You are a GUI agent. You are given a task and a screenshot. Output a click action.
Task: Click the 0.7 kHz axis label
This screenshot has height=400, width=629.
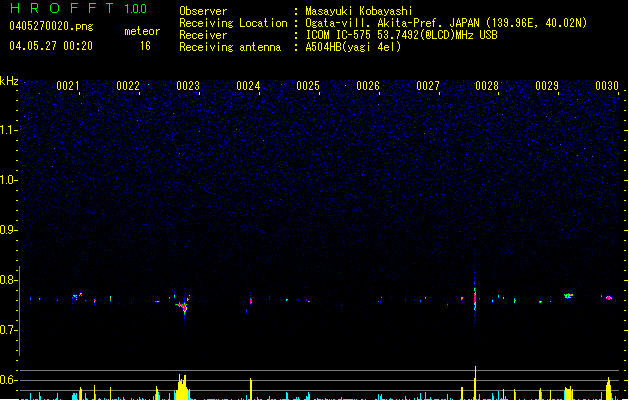[x=9, y=330]
